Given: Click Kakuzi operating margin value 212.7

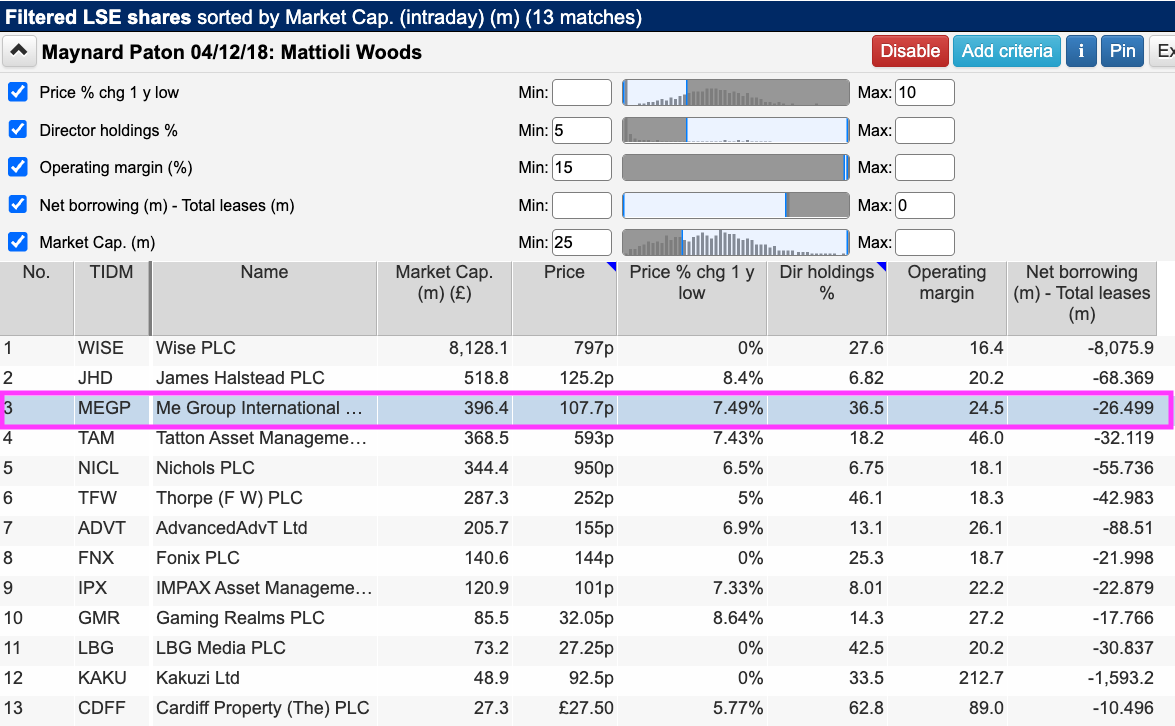Looking at the screenshot, I should click(981, 678).
